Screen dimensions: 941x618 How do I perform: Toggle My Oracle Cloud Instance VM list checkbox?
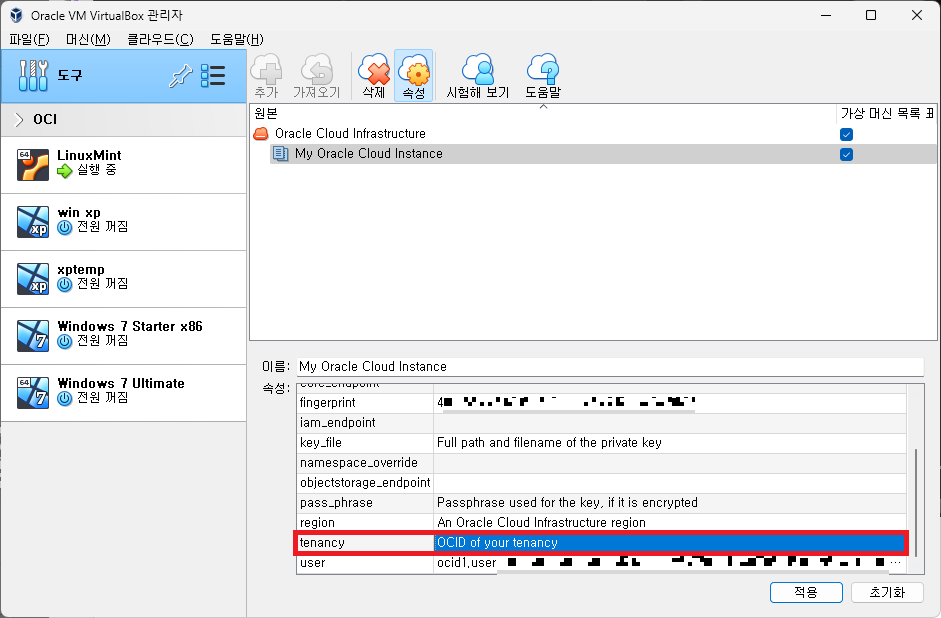(846, 155)
